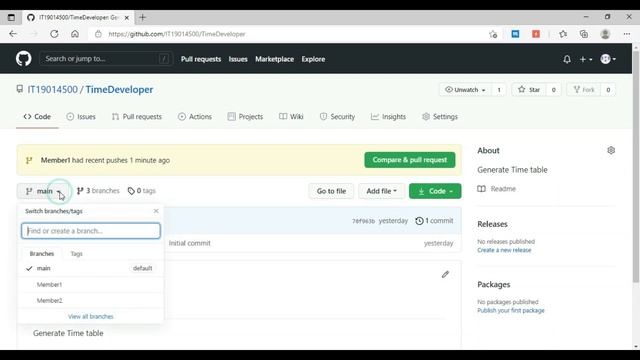Open the Issues repository tab
This screenshot has height=360, width=640.
81,117
